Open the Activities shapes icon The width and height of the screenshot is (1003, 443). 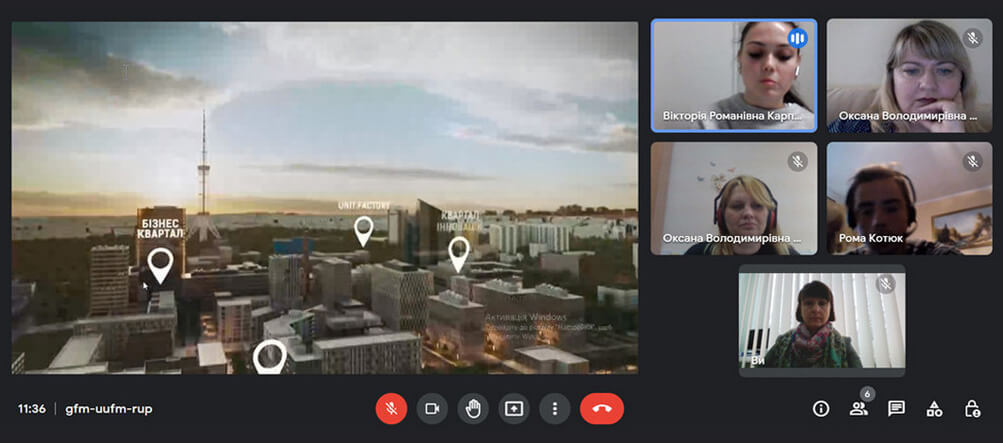tap(934, 408)
